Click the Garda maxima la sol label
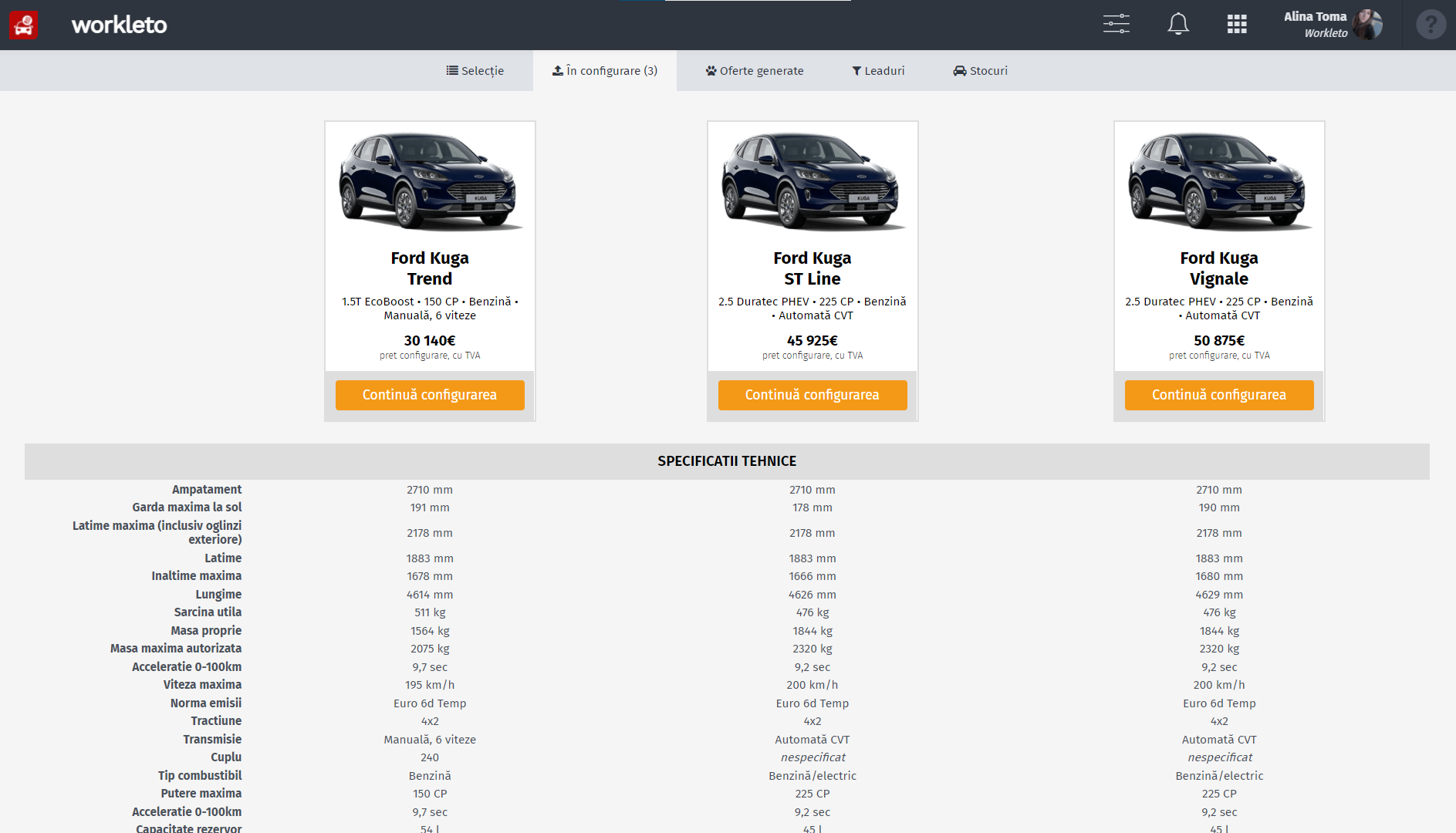Viewport: 1456px width, 833px height. tap(187, 508)
